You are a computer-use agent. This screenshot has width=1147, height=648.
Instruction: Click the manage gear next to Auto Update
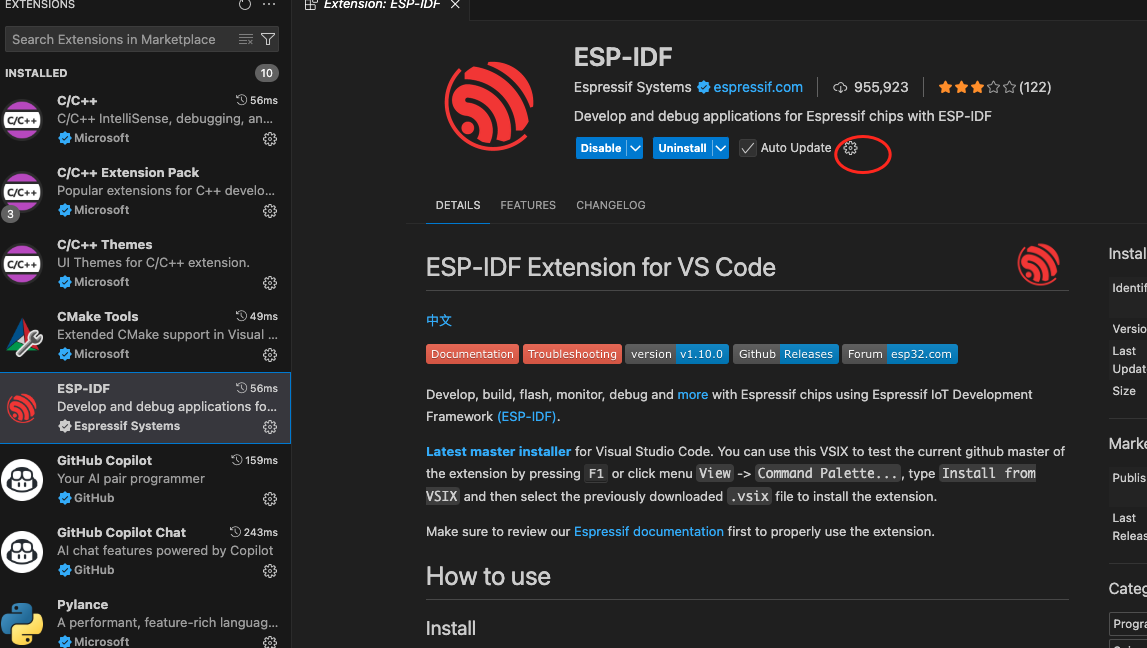click(x=850, y=148)
